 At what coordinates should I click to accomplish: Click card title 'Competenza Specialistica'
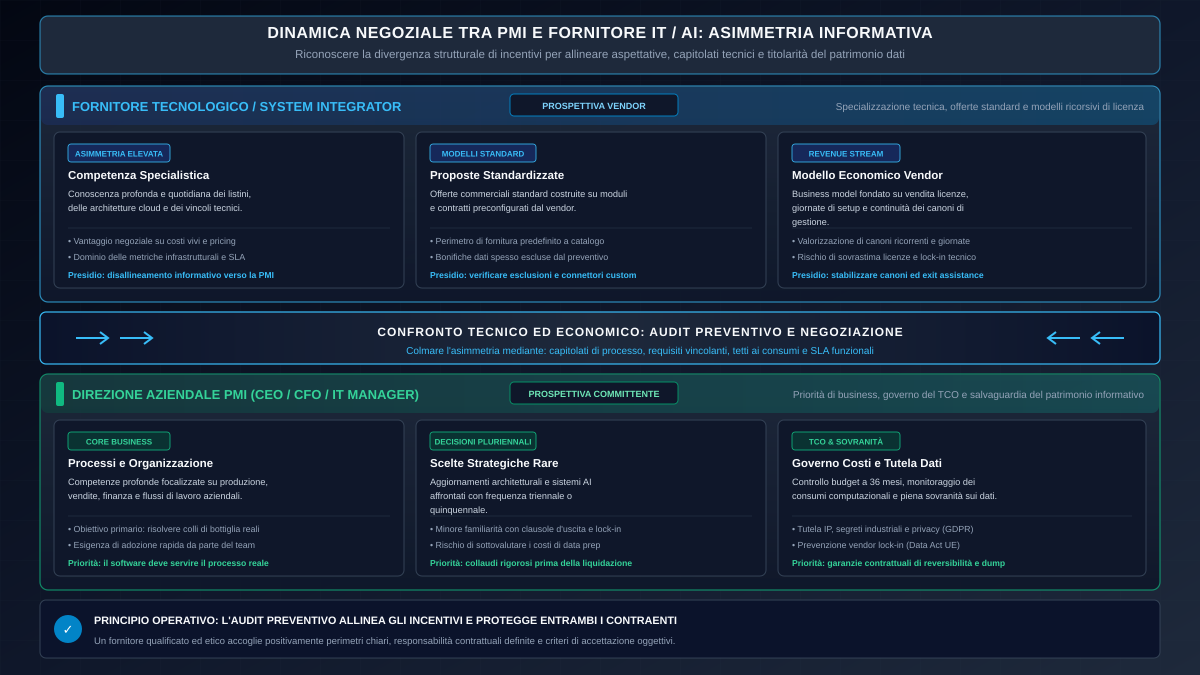pyautogui.click(x=139, y=175)
